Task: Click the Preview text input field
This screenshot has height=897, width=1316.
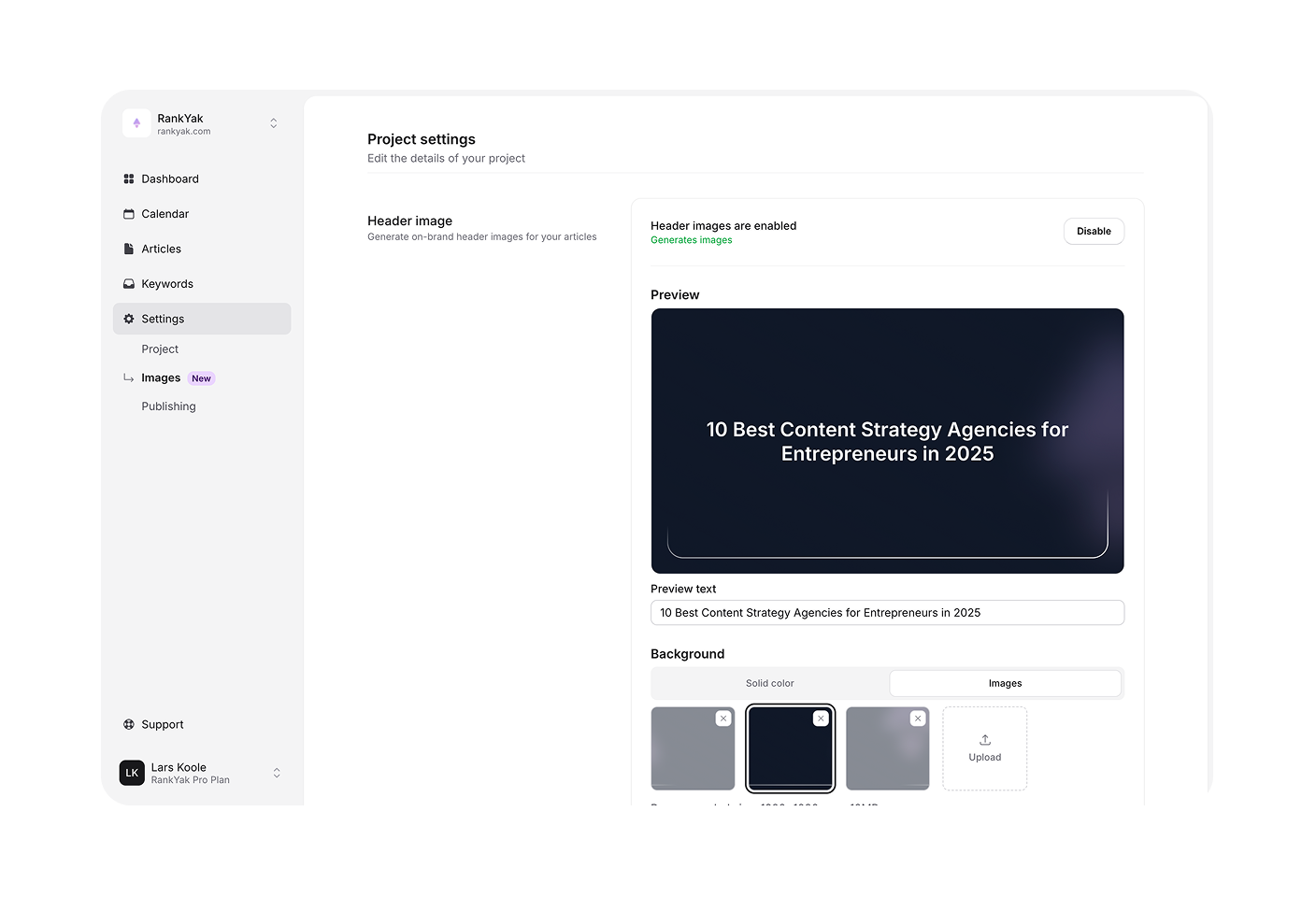Action: [887, 613]
